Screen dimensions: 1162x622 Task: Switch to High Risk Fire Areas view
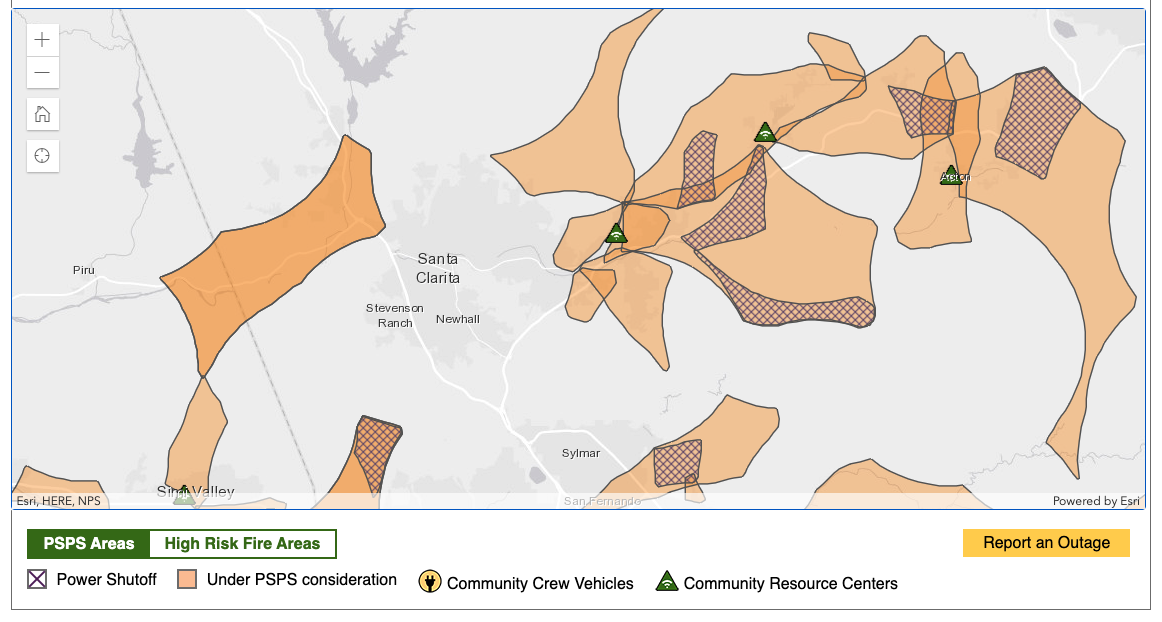(x=243, y=543)
